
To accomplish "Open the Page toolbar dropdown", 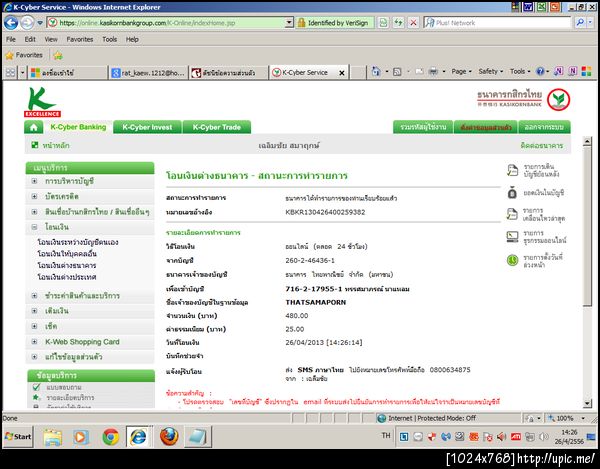I will (461, 72).
